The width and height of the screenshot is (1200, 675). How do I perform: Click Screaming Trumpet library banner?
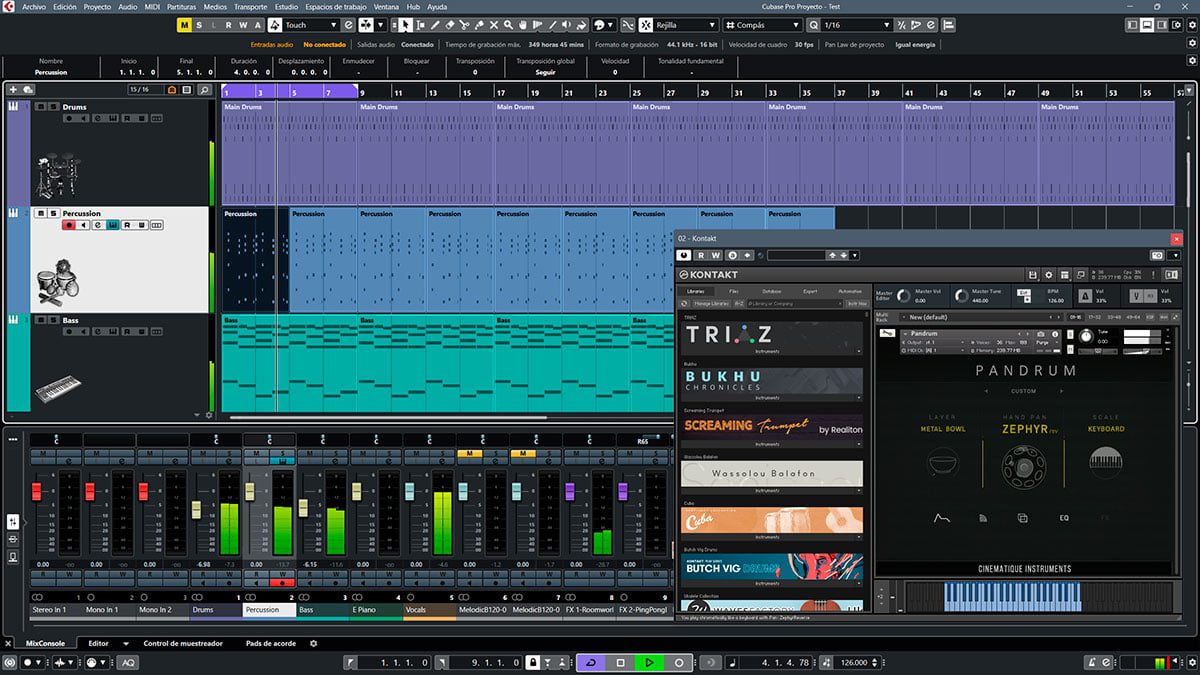coord(773,425)
